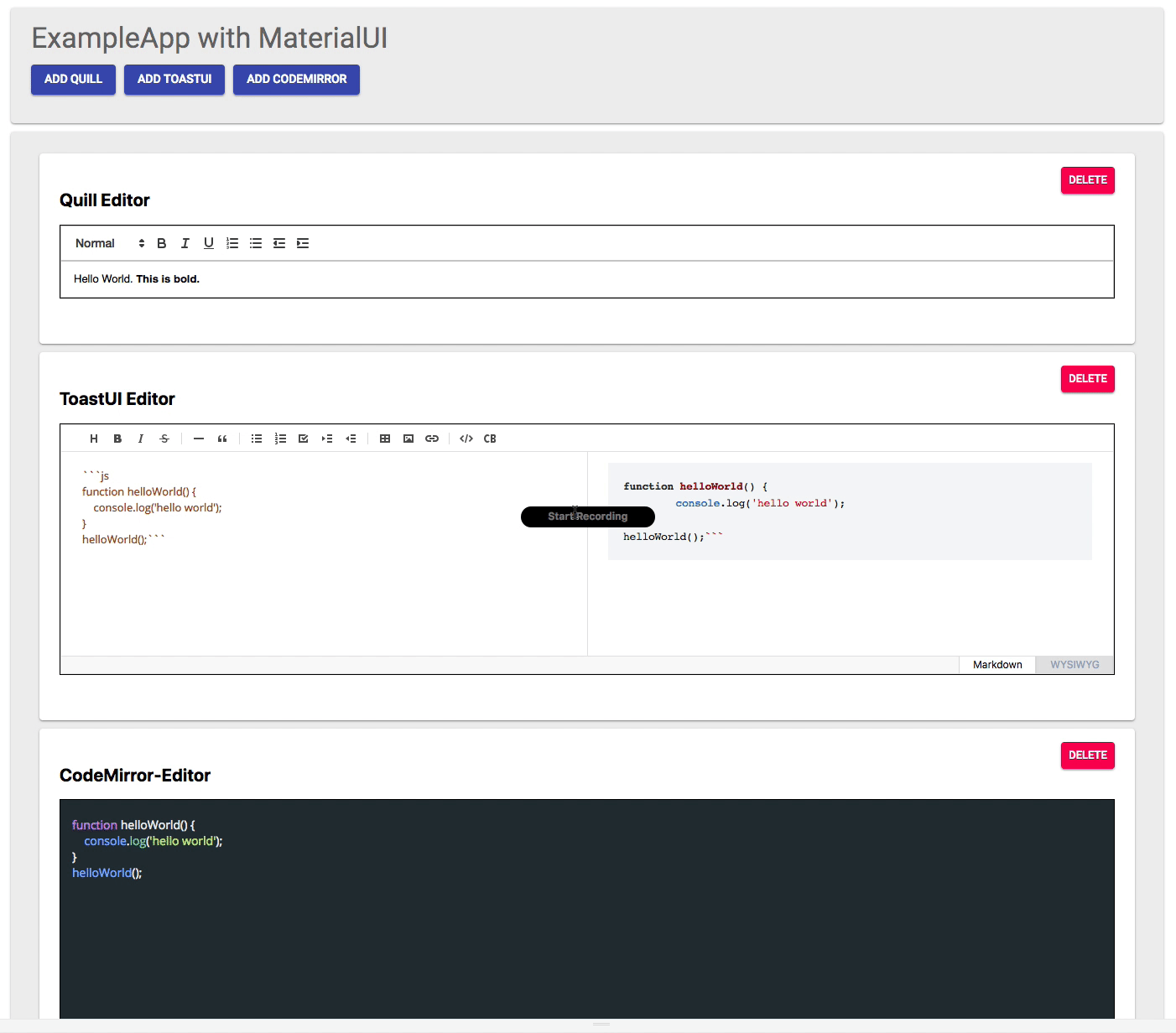The image size is (1176, 1033).
Task: Click the 'function helloWorld() {' line in CodeMirror
Action: [x=133, y=825]
